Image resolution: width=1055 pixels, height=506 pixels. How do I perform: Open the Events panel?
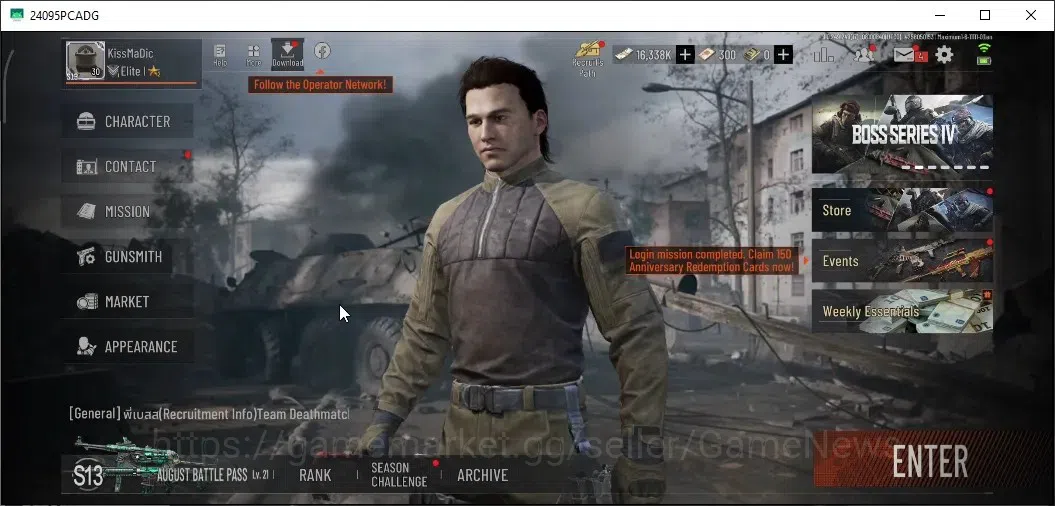click(x=902, y=260)
